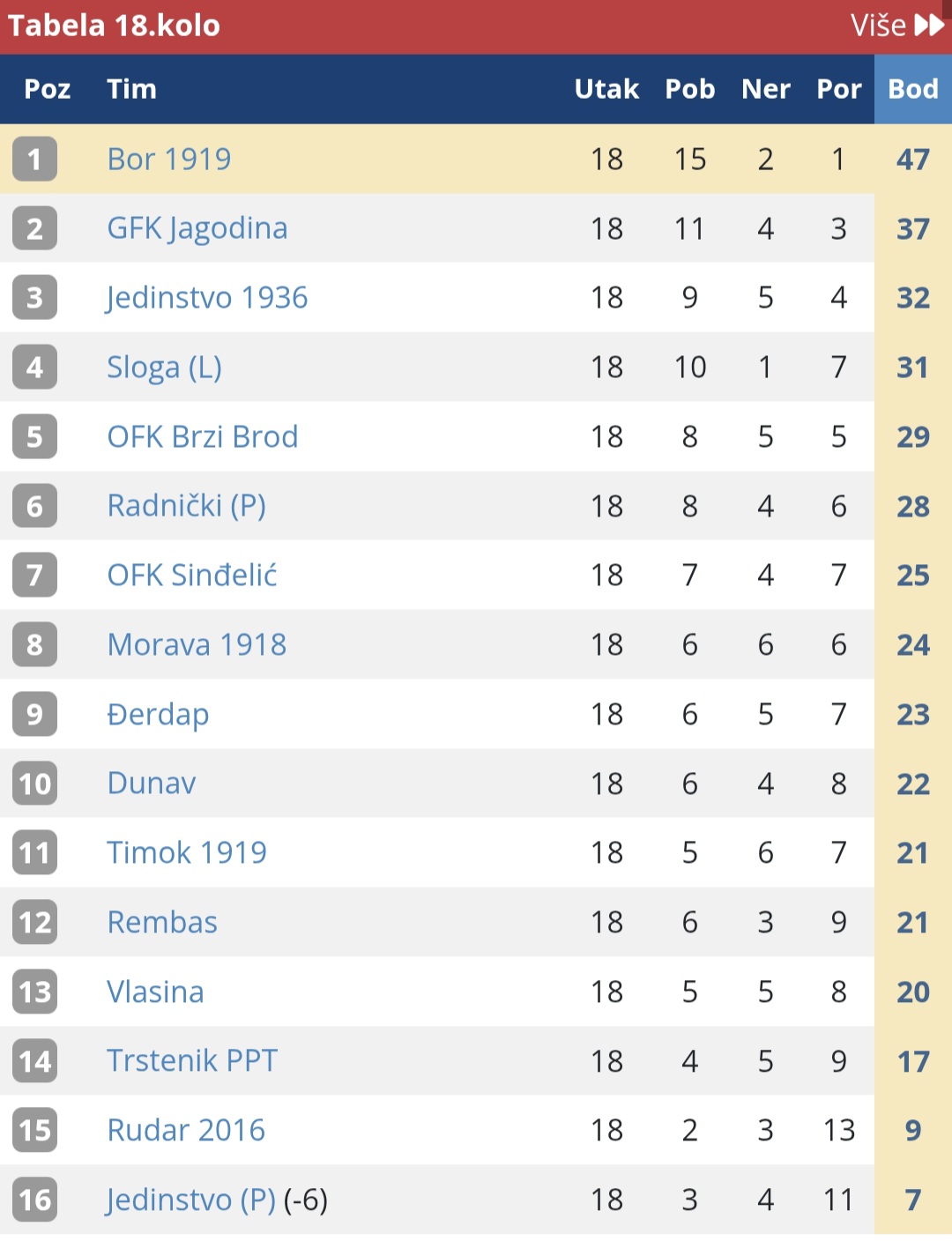Click the Više double-arrow icon
The height and width of the screenshot is (1241, 952).
(x=929, y=25)
